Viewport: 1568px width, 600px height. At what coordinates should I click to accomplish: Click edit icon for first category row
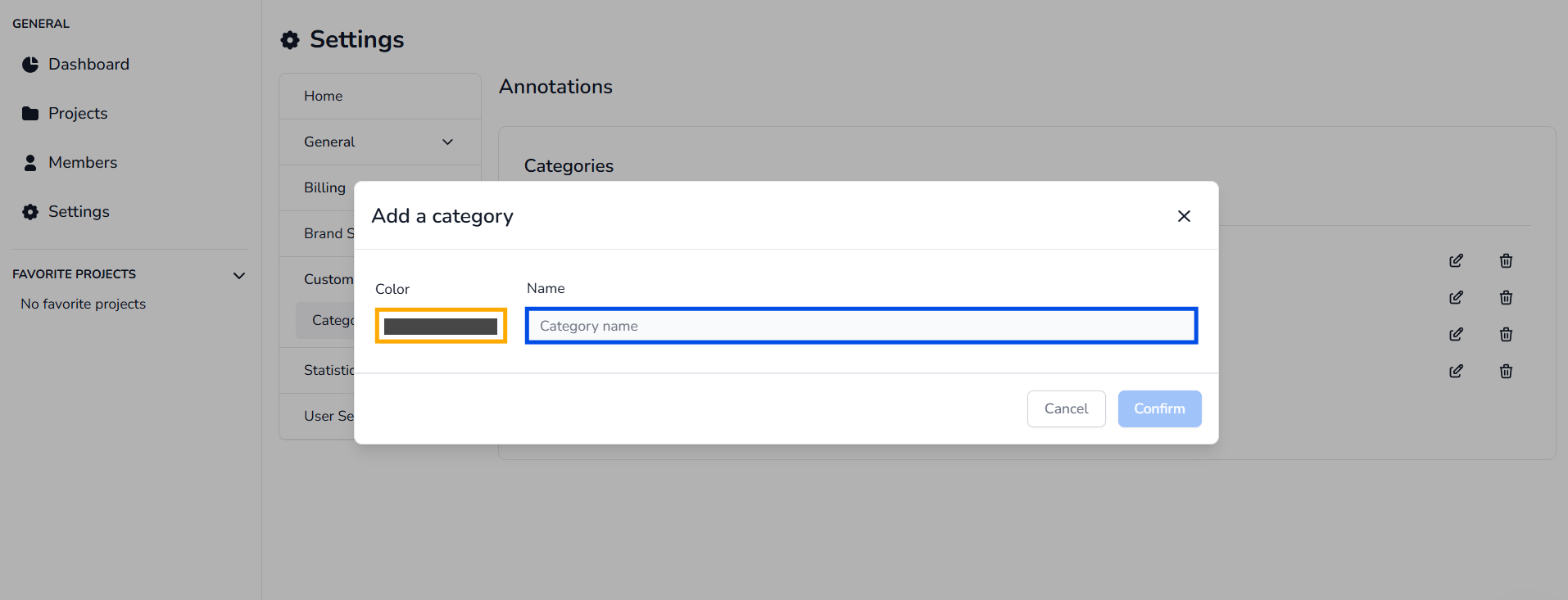coord(1456,261)
